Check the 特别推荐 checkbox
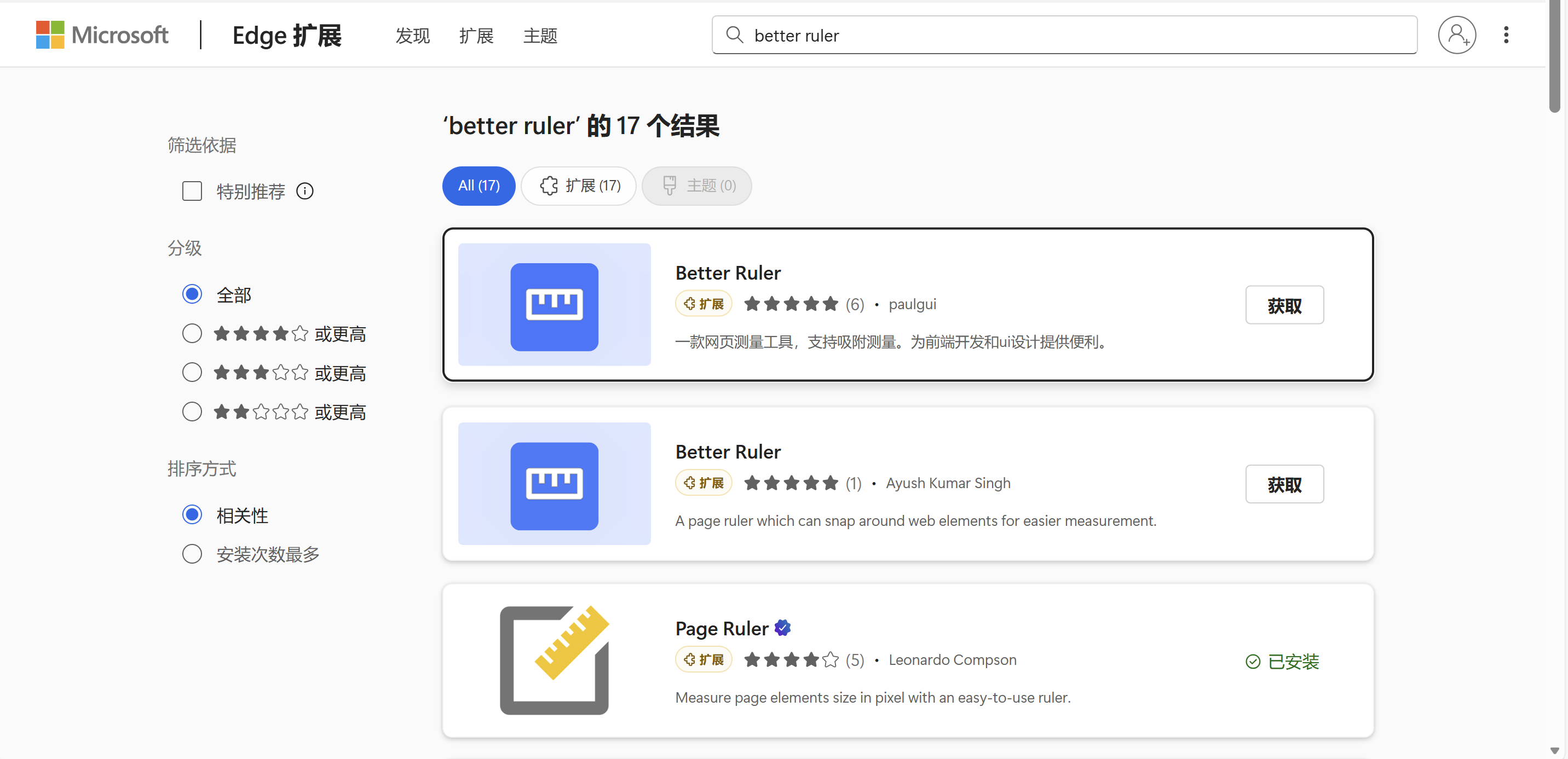1568x759 pixels. pyautogui.click(x=192, y=191)
